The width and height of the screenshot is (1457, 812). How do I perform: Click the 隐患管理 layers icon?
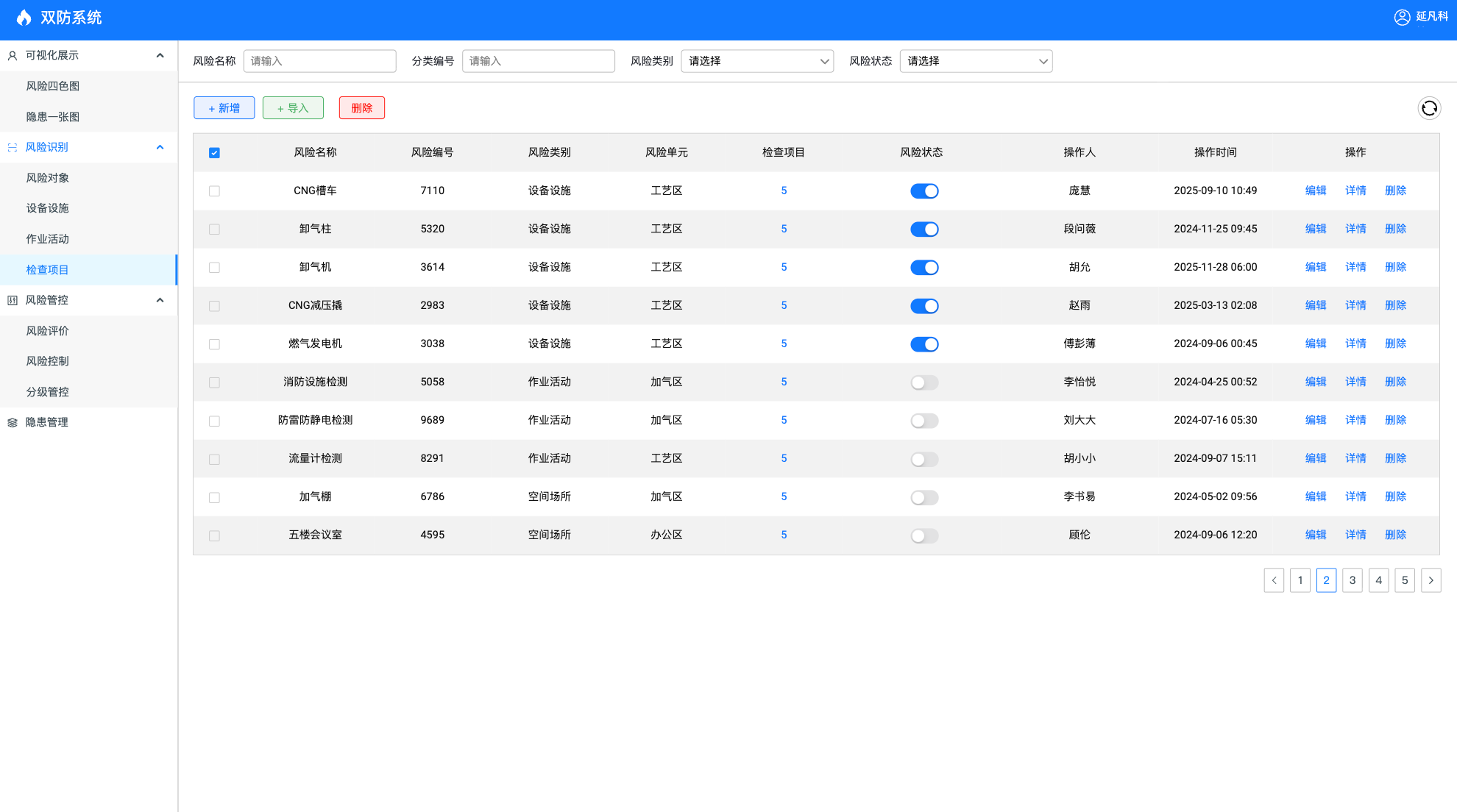(x=13, y=422)
